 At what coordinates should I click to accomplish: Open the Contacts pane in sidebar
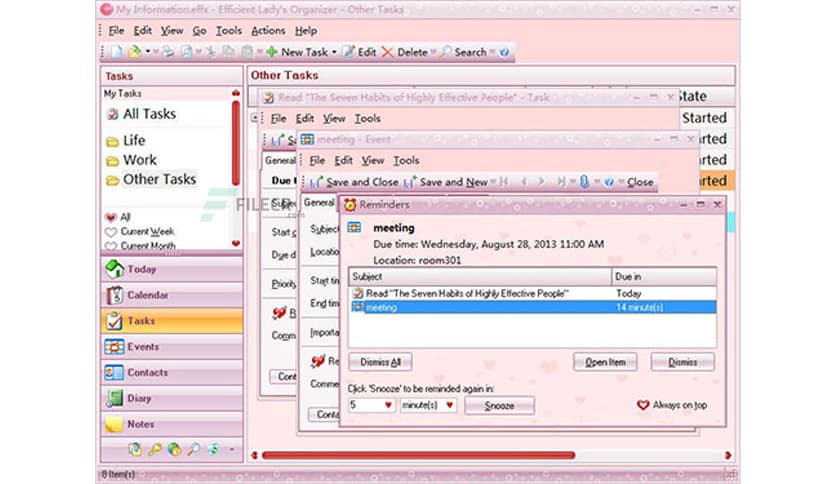[172, 373]
